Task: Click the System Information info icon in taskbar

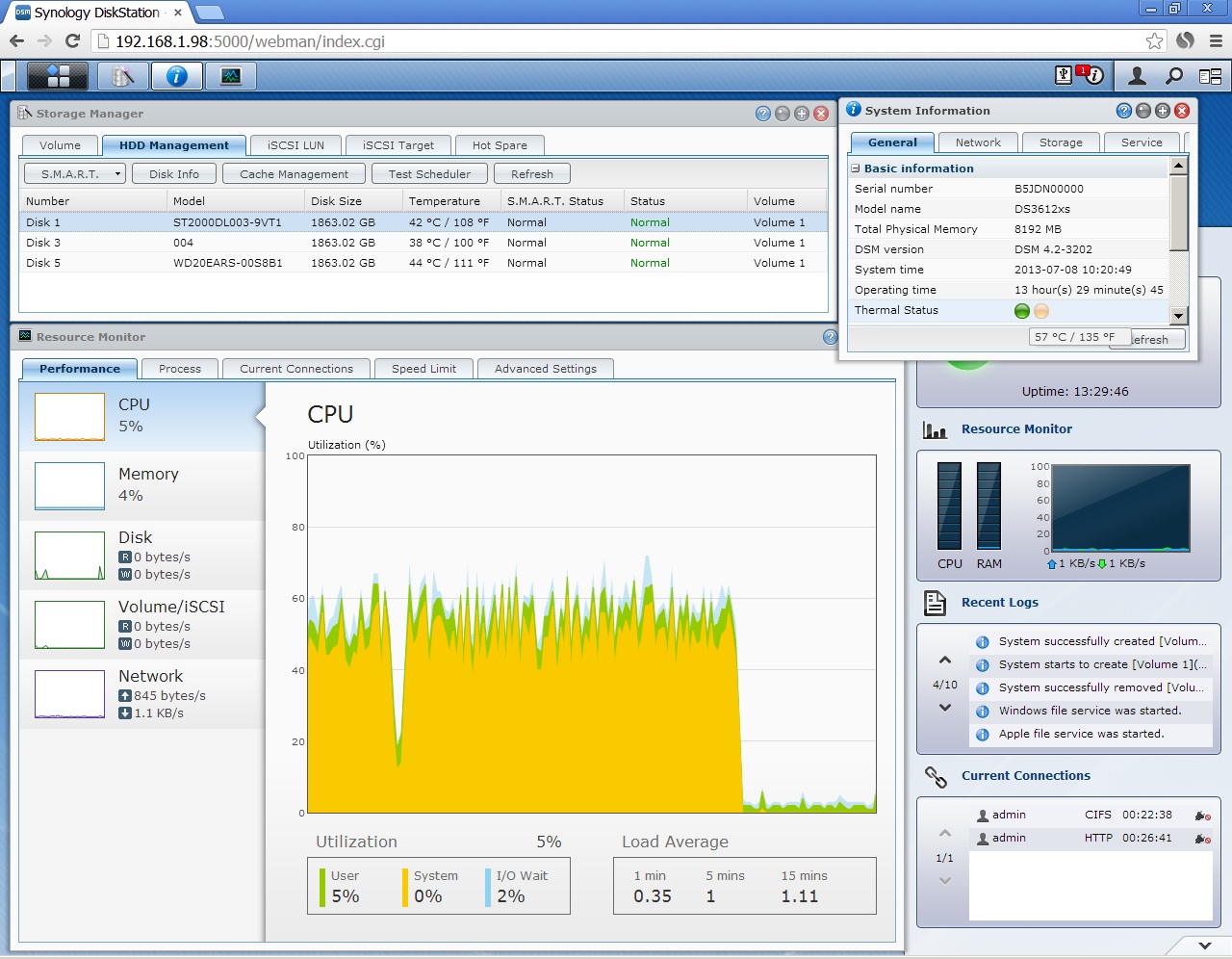Action: pyautogui.click(x=176, y=75)
